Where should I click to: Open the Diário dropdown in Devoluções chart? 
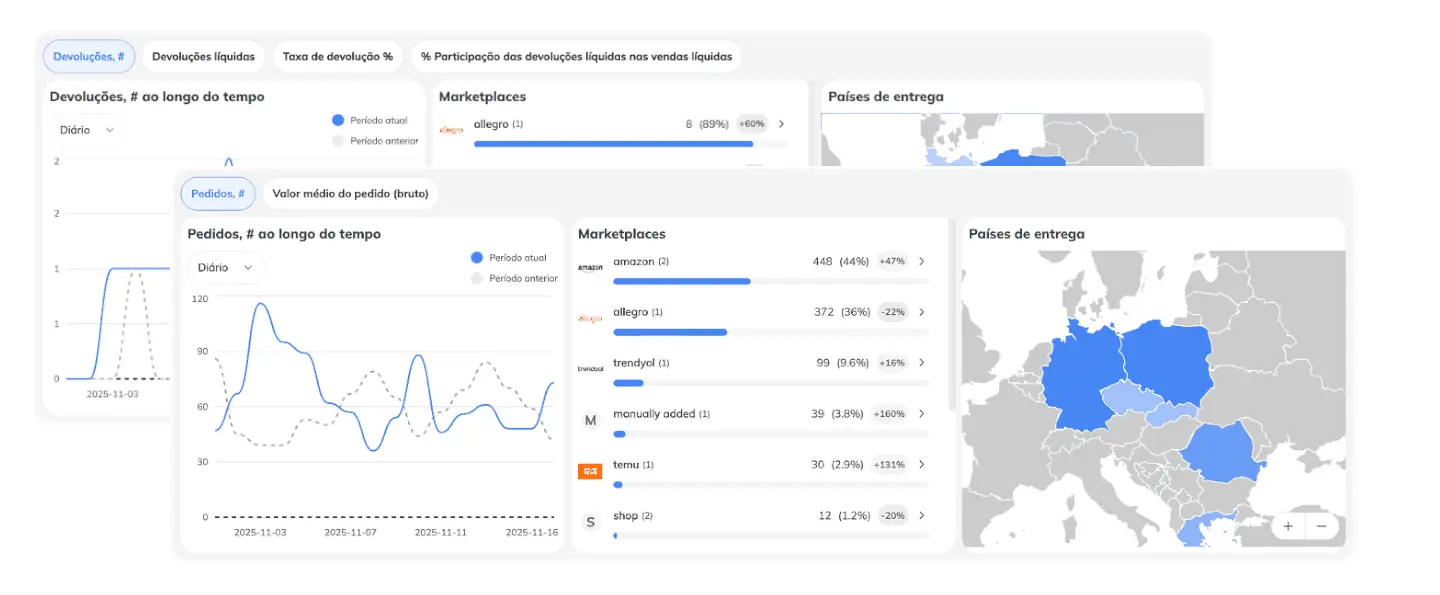click(88, 129)
